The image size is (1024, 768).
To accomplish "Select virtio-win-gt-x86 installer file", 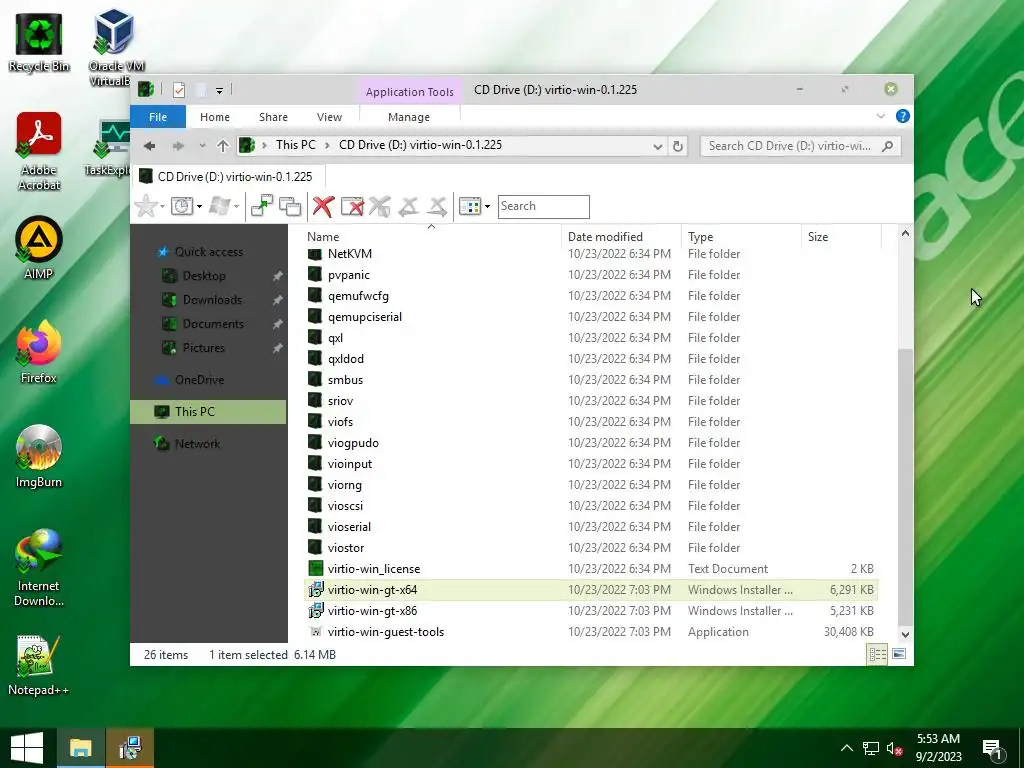I will pos(591,611).
